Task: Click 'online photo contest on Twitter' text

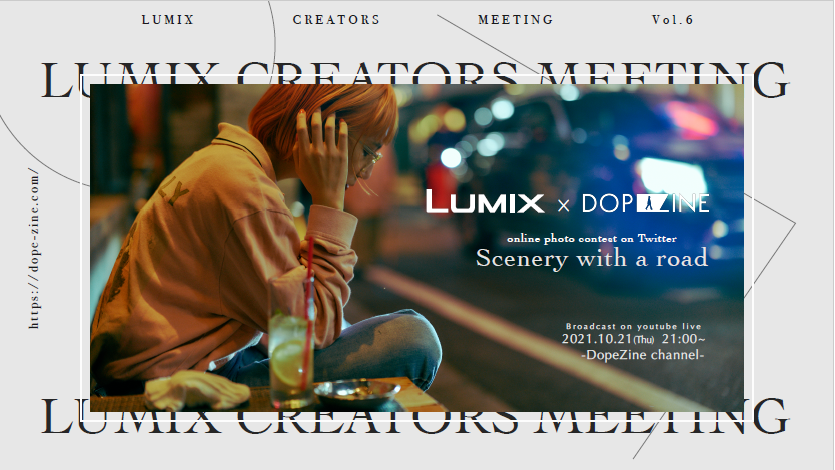Action: (592, 238)
